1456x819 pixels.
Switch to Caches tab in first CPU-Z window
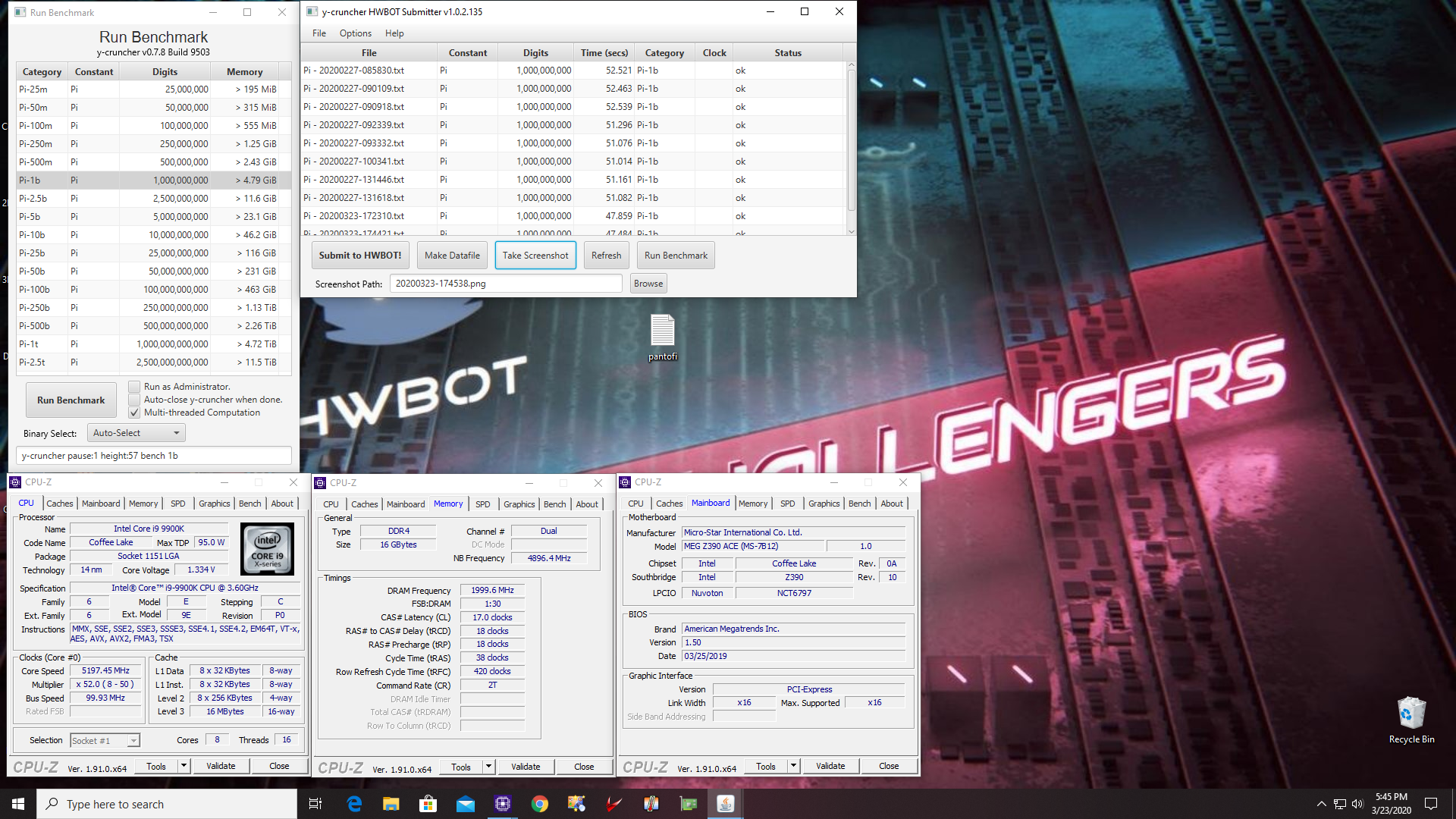(x=60, y=504)
